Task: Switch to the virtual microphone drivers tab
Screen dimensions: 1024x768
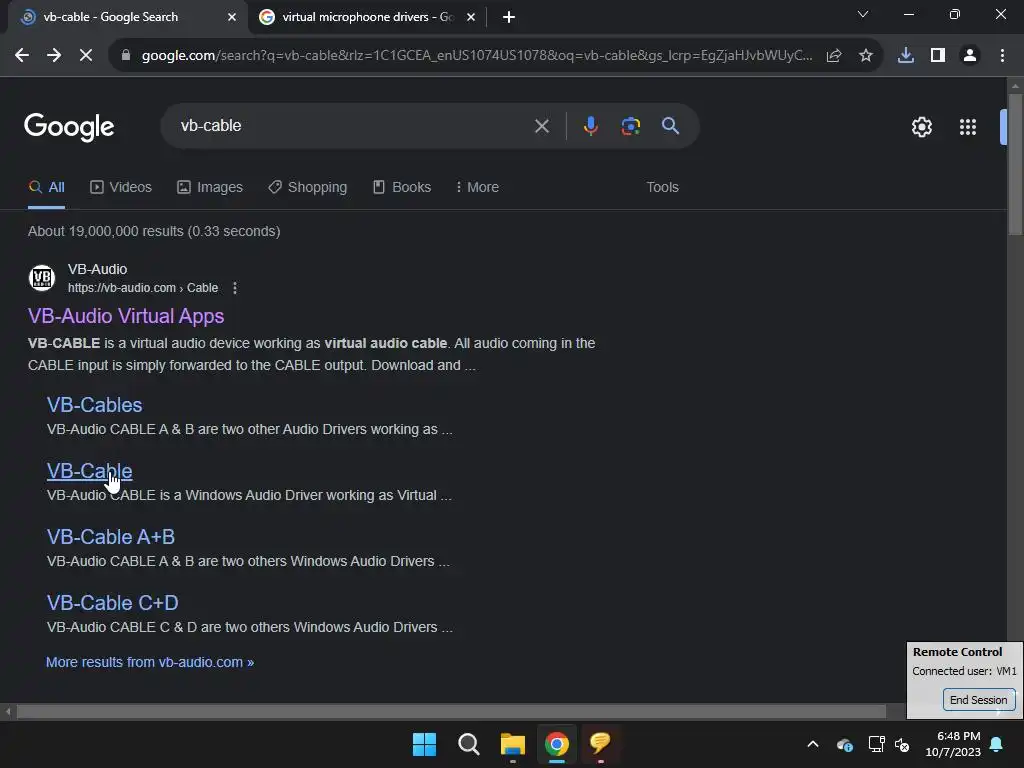Action: 367,17
